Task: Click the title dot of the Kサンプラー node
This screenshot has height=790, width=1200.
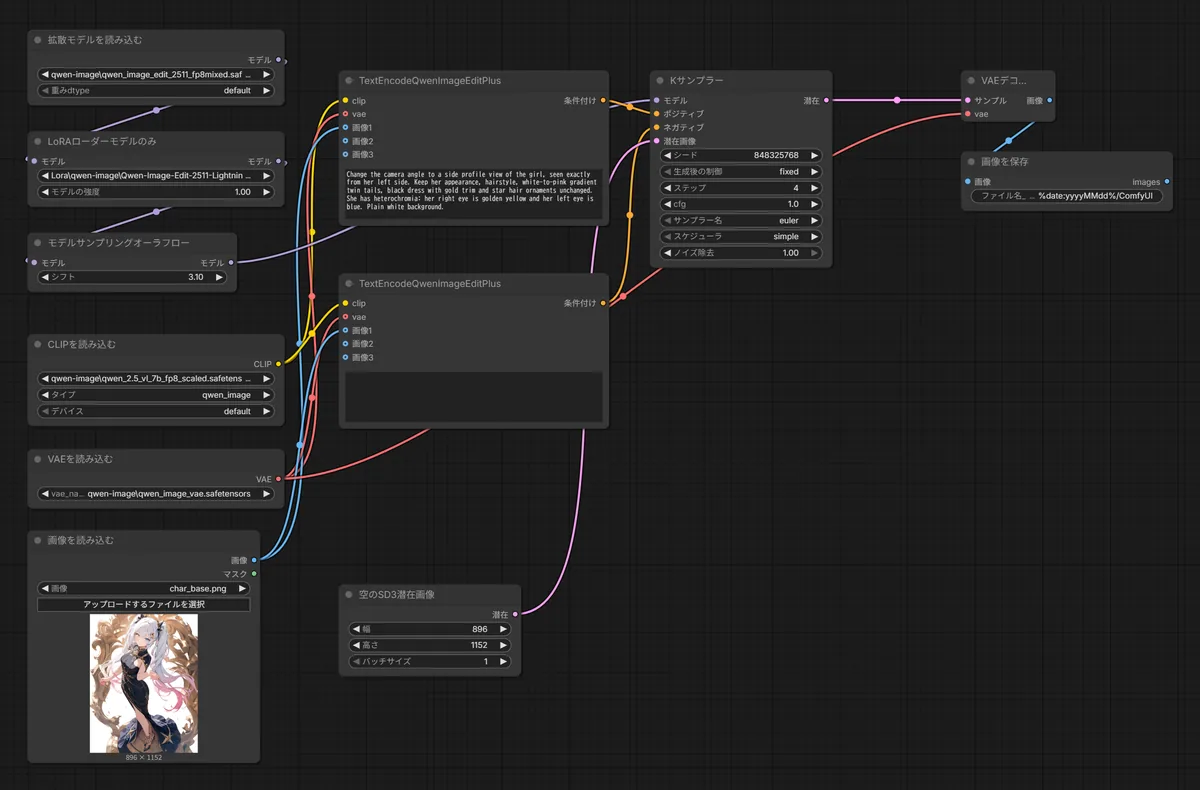Action: click(x=660, y=80)
